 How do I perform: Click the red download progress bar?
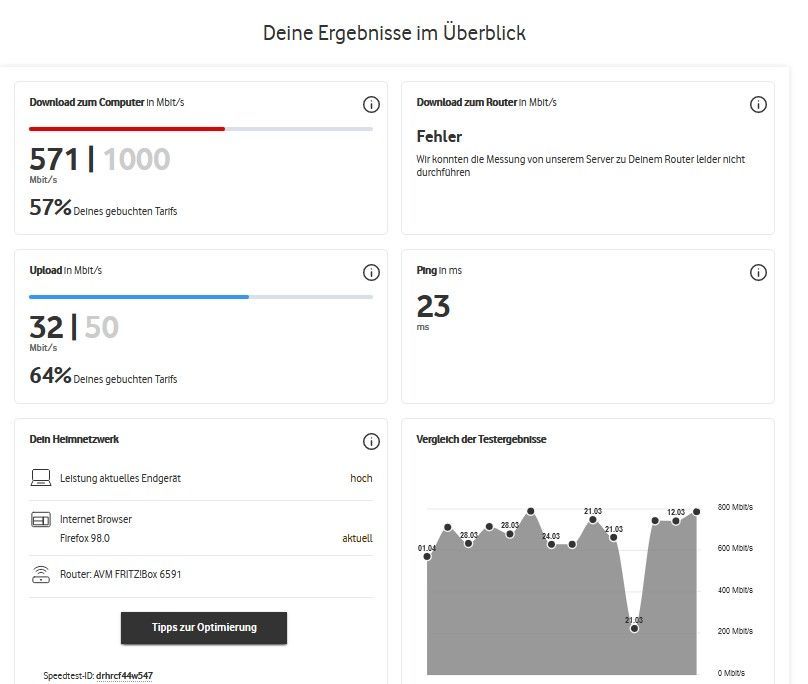point(127,129)
